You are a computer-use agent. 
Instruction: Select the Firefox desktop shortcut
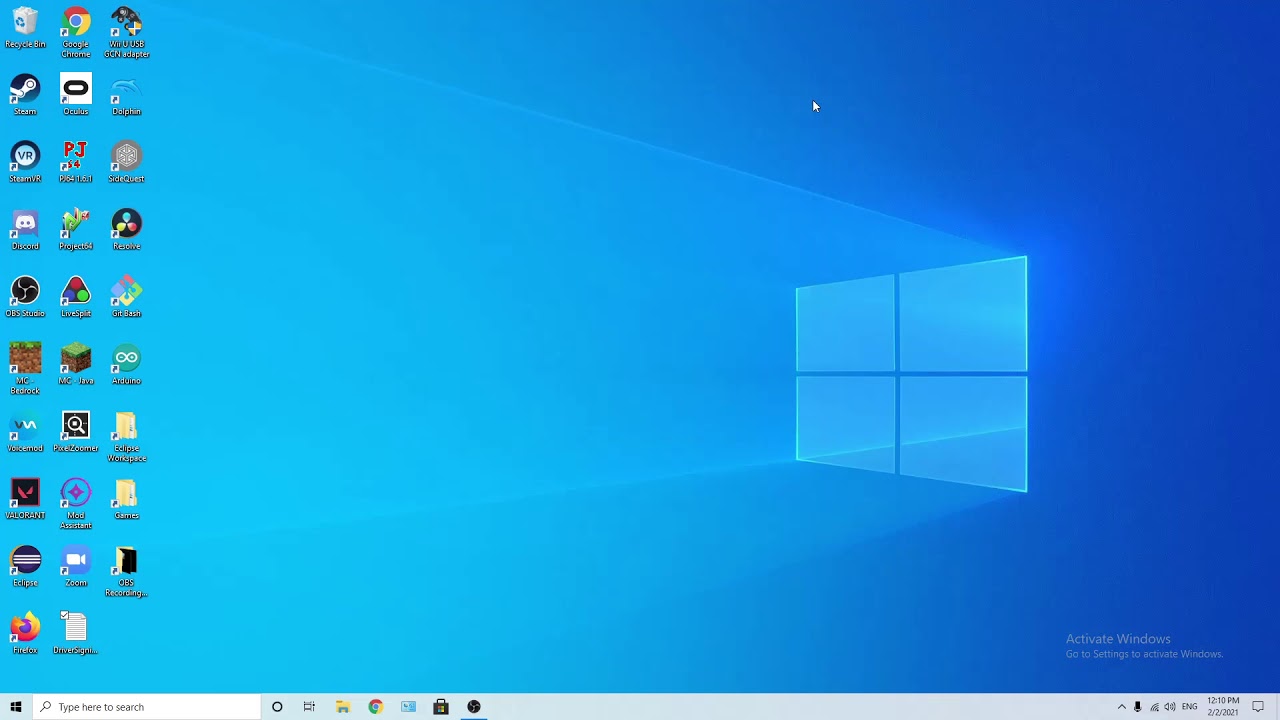[x=25, y=634]
